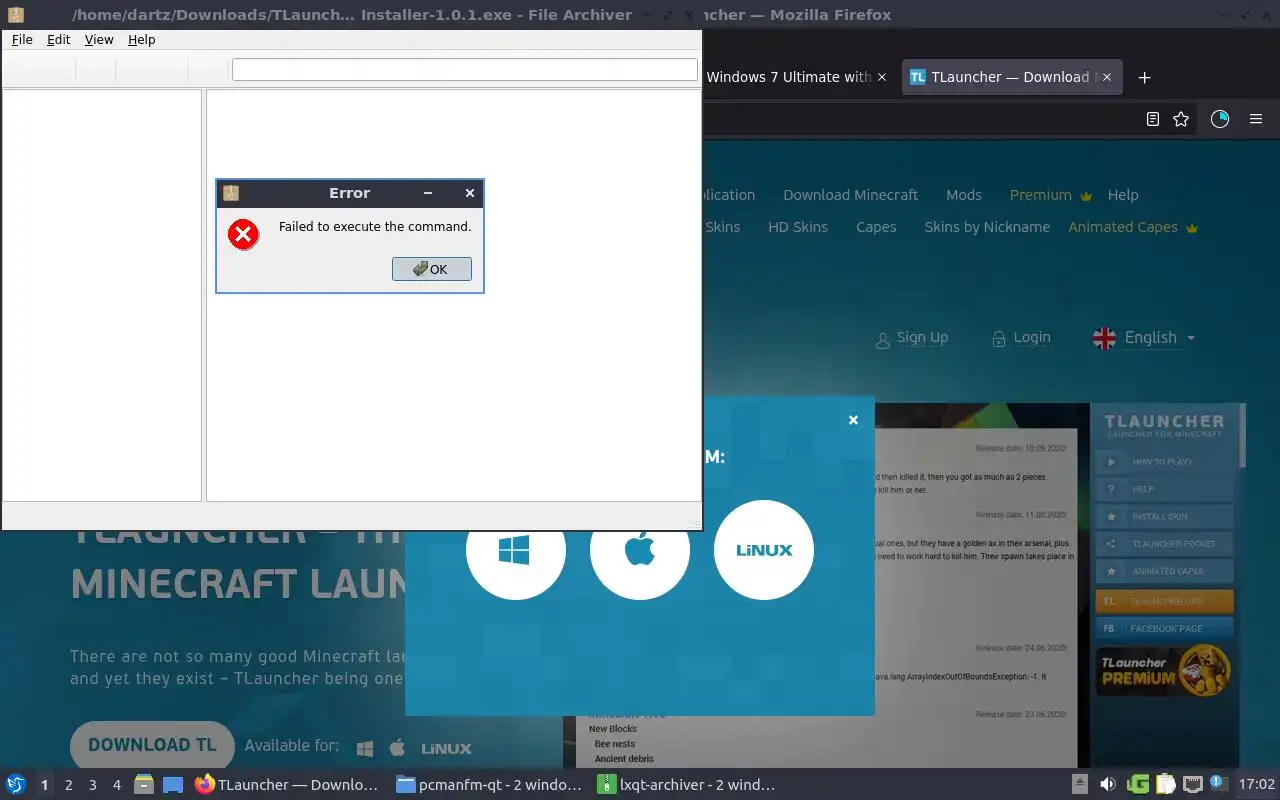This screenshot has height=800, width=1280.
Task: Click the TLauncher Premium banner
Action: point(1165,672)
